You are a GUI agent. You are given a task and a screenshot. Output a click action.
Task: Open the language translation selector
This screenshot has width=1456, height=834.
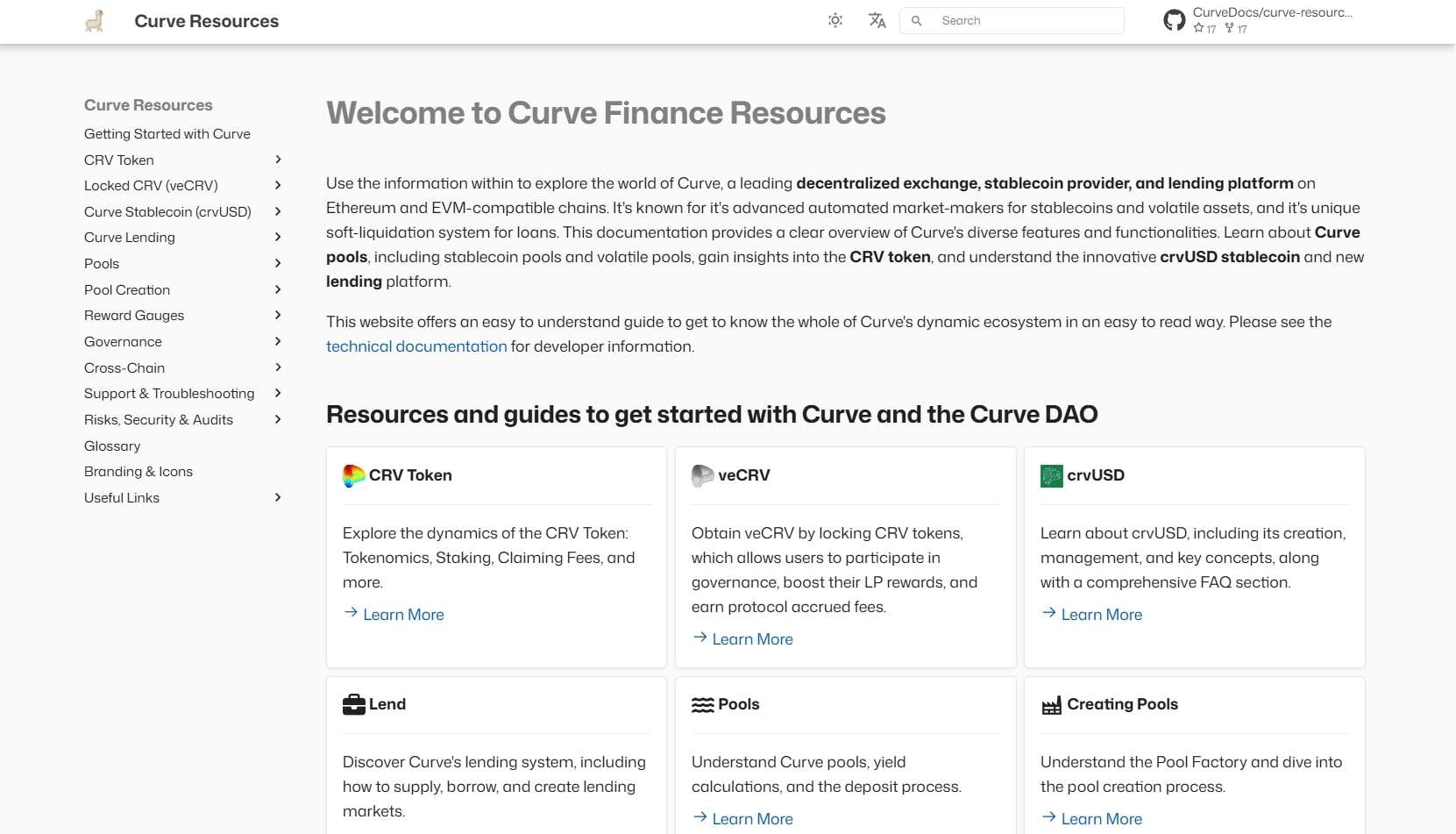pyautogui.click(x=877, y=20)
